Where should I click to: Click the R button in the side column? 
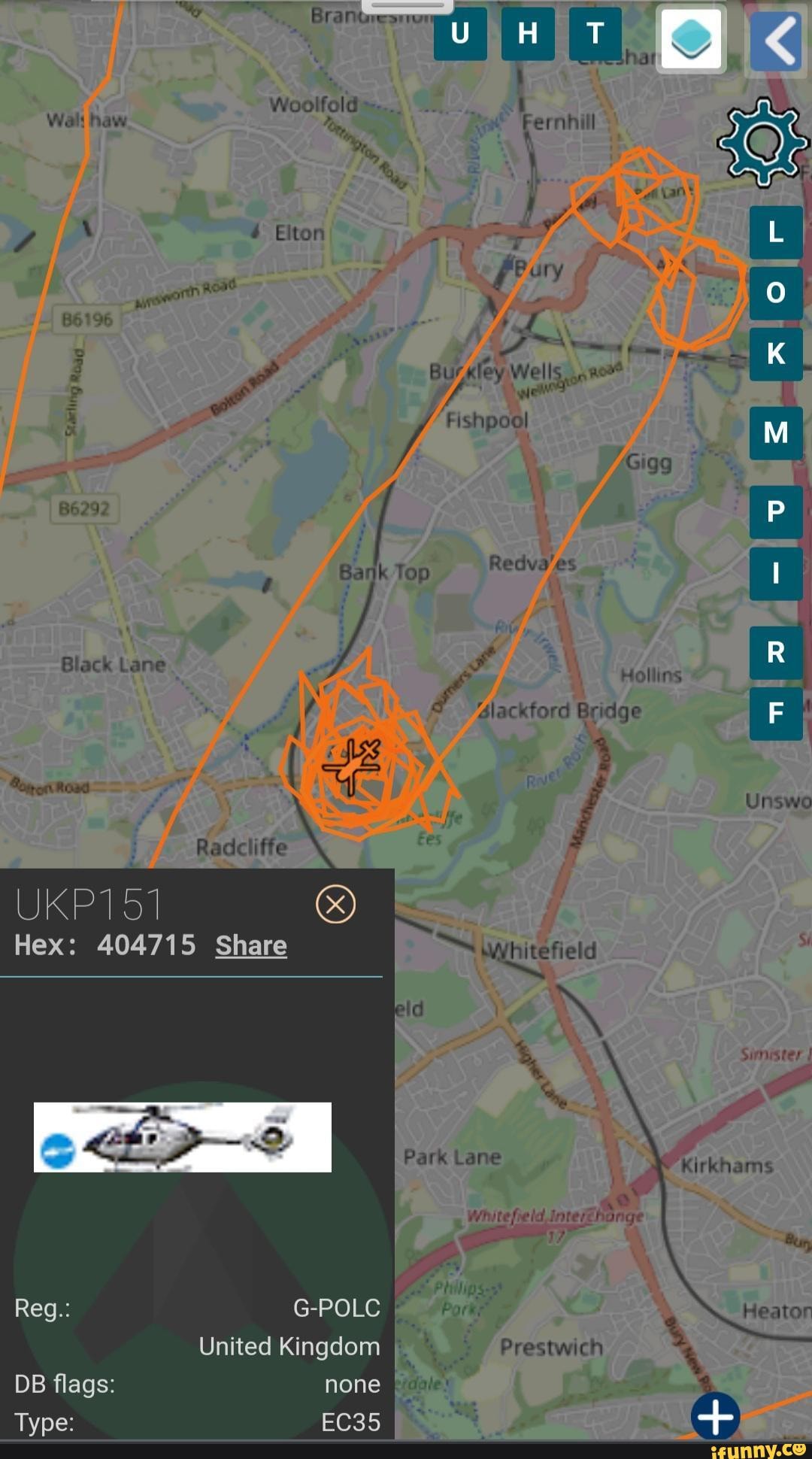(776, 652)
